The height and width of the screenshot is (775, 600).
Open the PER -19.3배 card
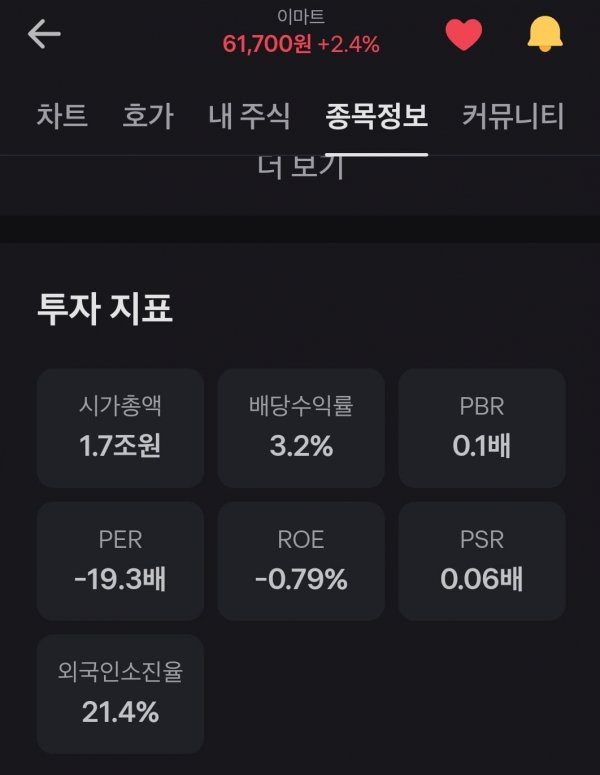point(120,561)
